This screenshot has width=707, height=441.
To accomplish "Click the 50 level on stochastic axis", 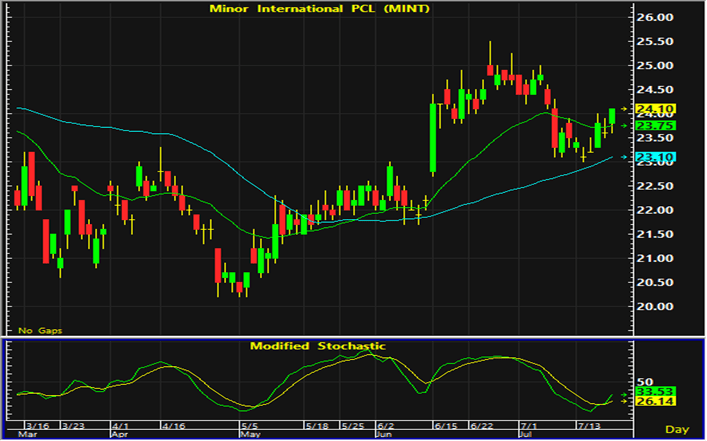I will click(645, 382).
